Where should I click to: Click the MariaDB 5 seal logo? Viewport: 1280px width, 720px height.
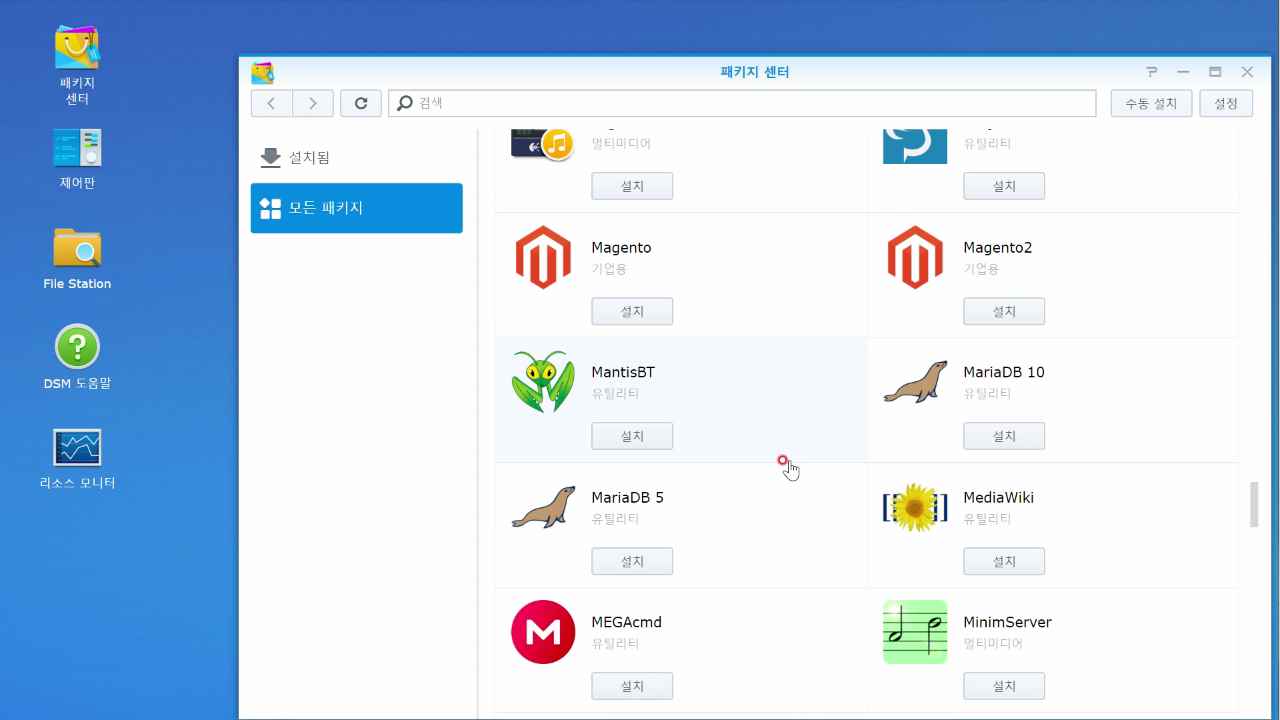point(543,507)
